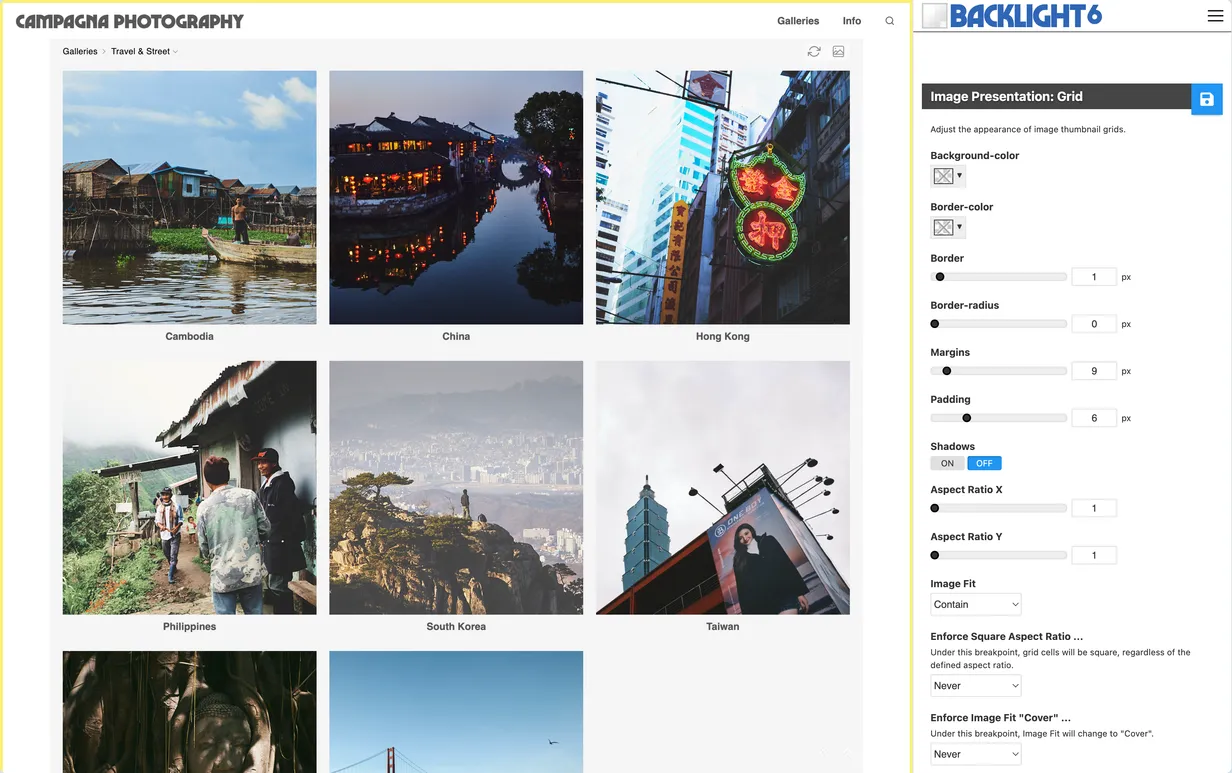Viewport: 1232px width, 773px height.
Task: Click the South Korea mountain thumbnail
Action: [x=456, y=487]
